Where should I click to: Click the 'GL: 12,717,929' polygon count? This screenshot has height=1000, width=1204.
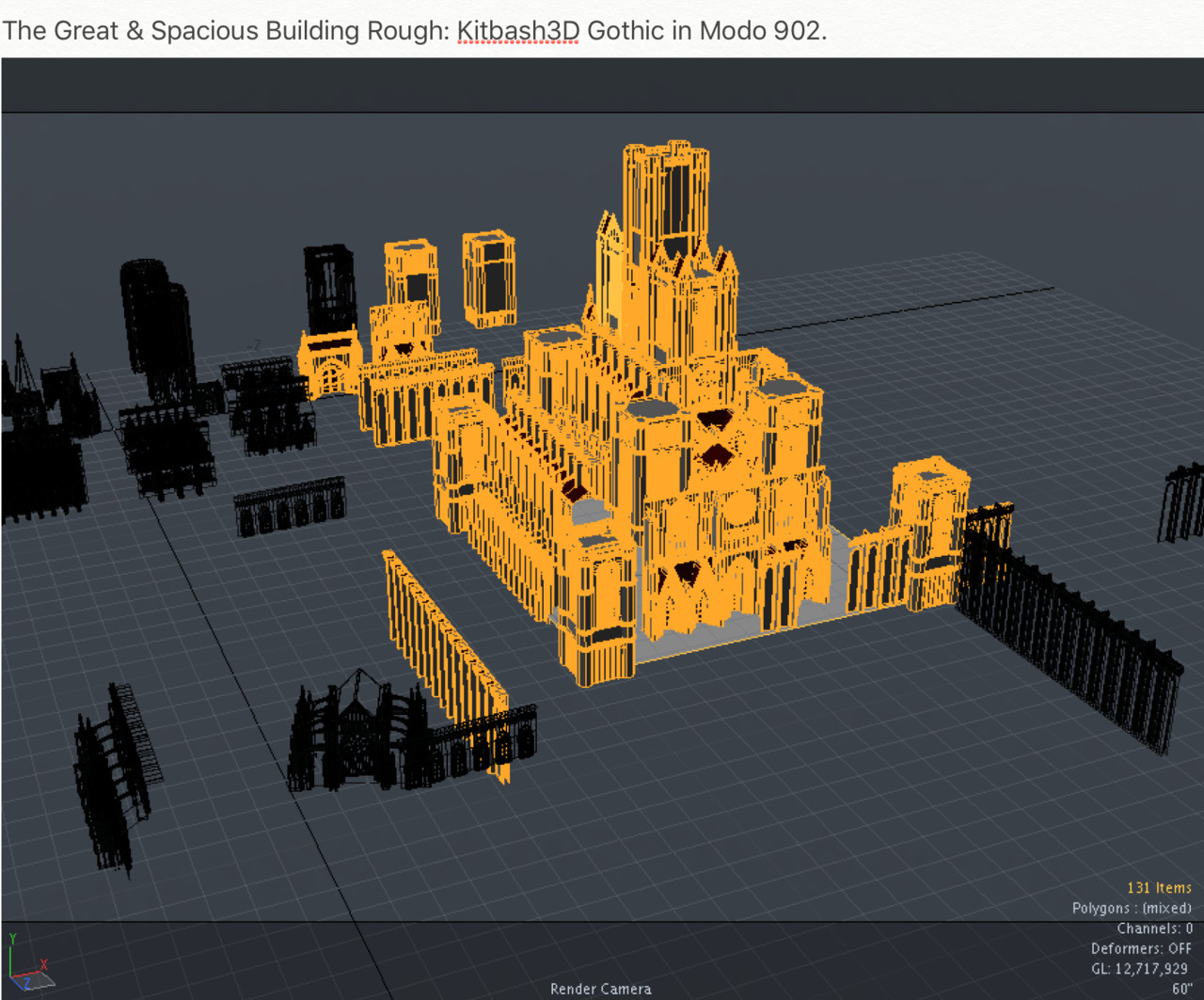pyautogui.click(x=1139, y=968)
